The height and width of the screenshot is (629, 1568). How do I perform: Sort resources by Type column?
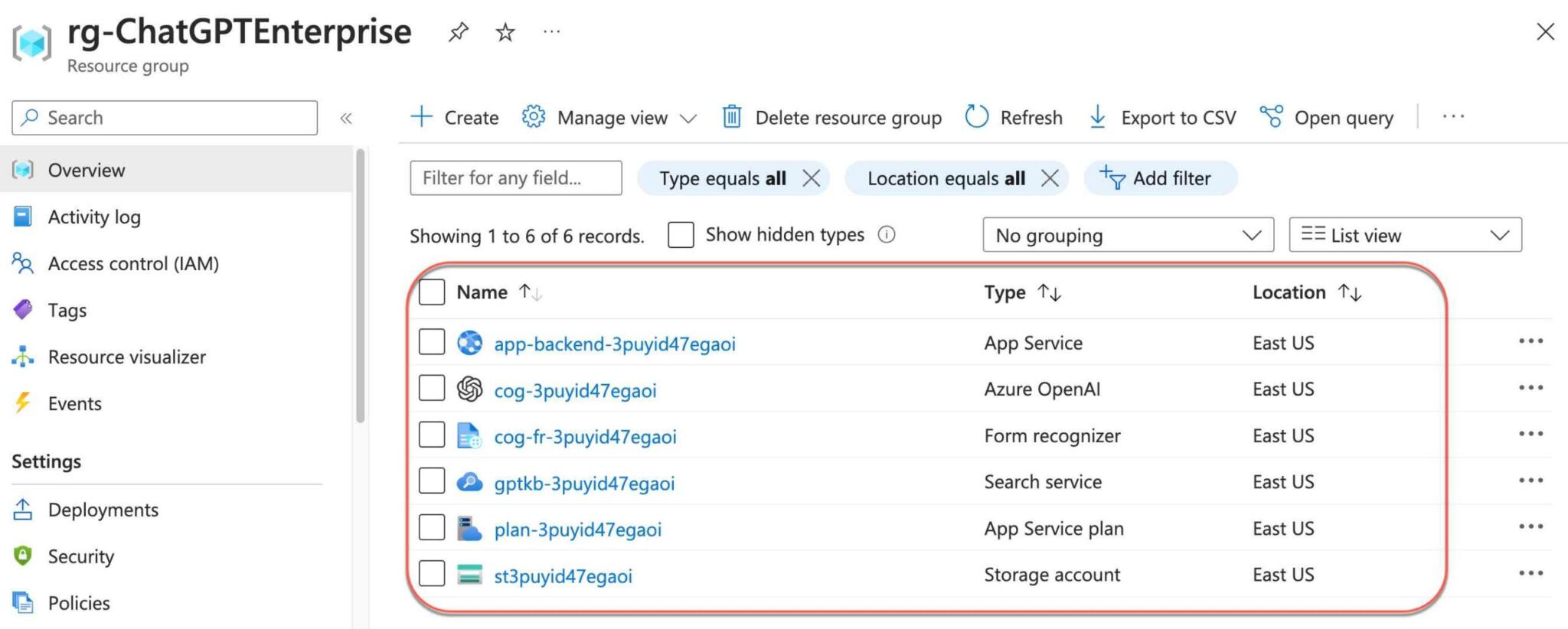click(1022, 292)
